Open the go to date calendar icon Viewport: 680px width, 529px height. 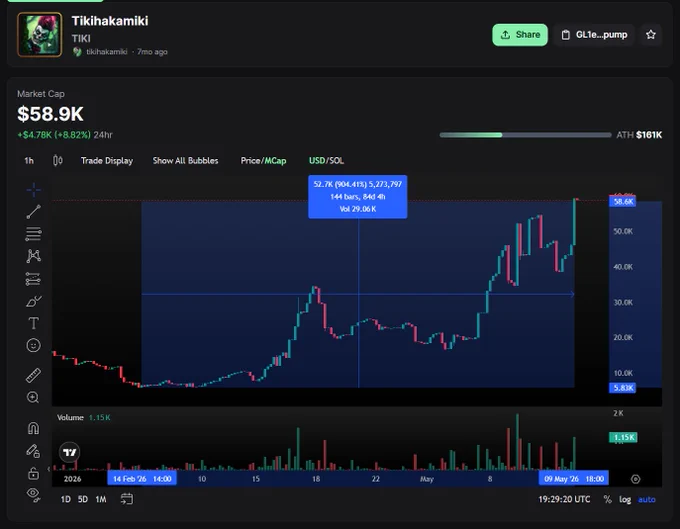(127, 499)
